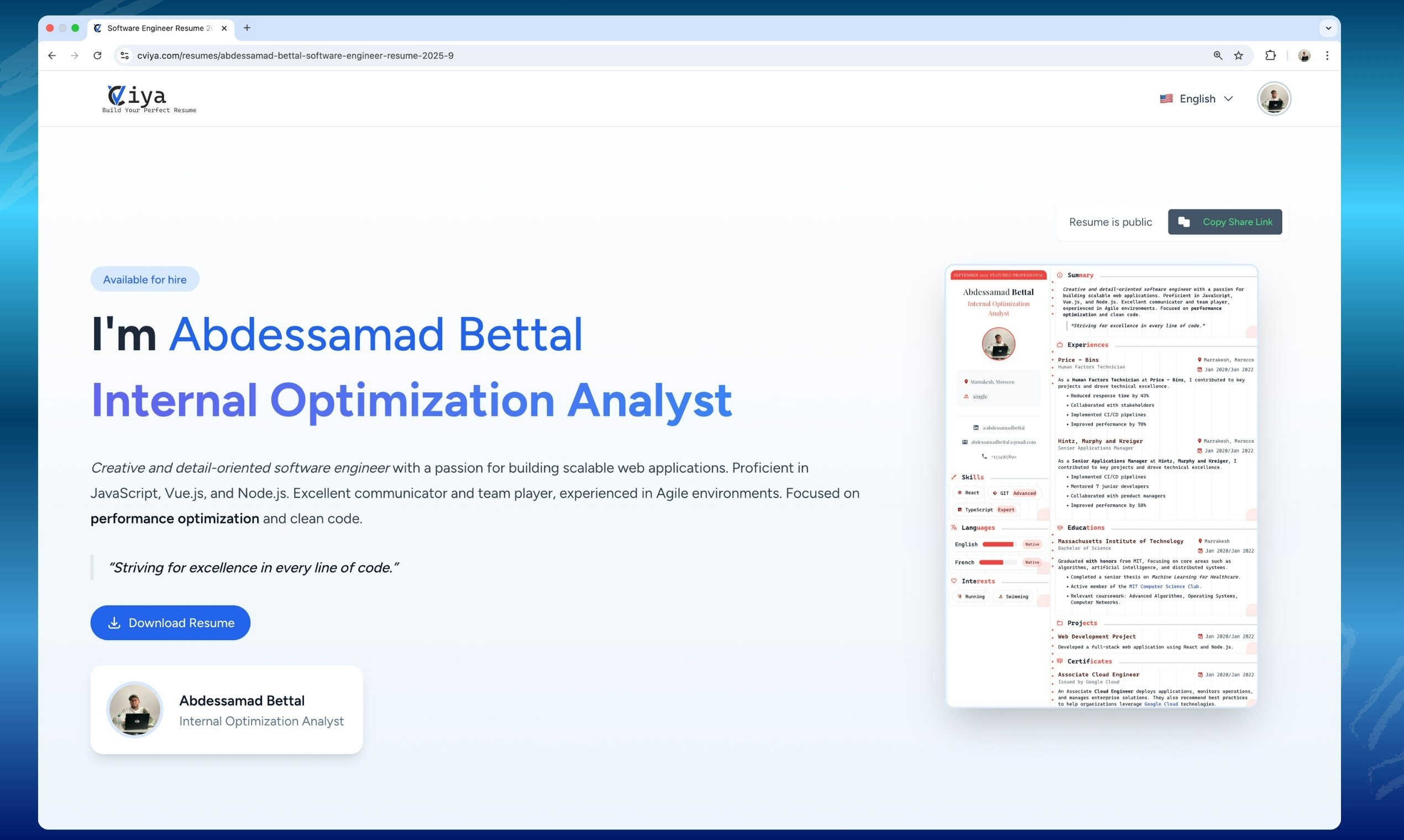
Task: Open a new browser tab
Action: point(247,28)
